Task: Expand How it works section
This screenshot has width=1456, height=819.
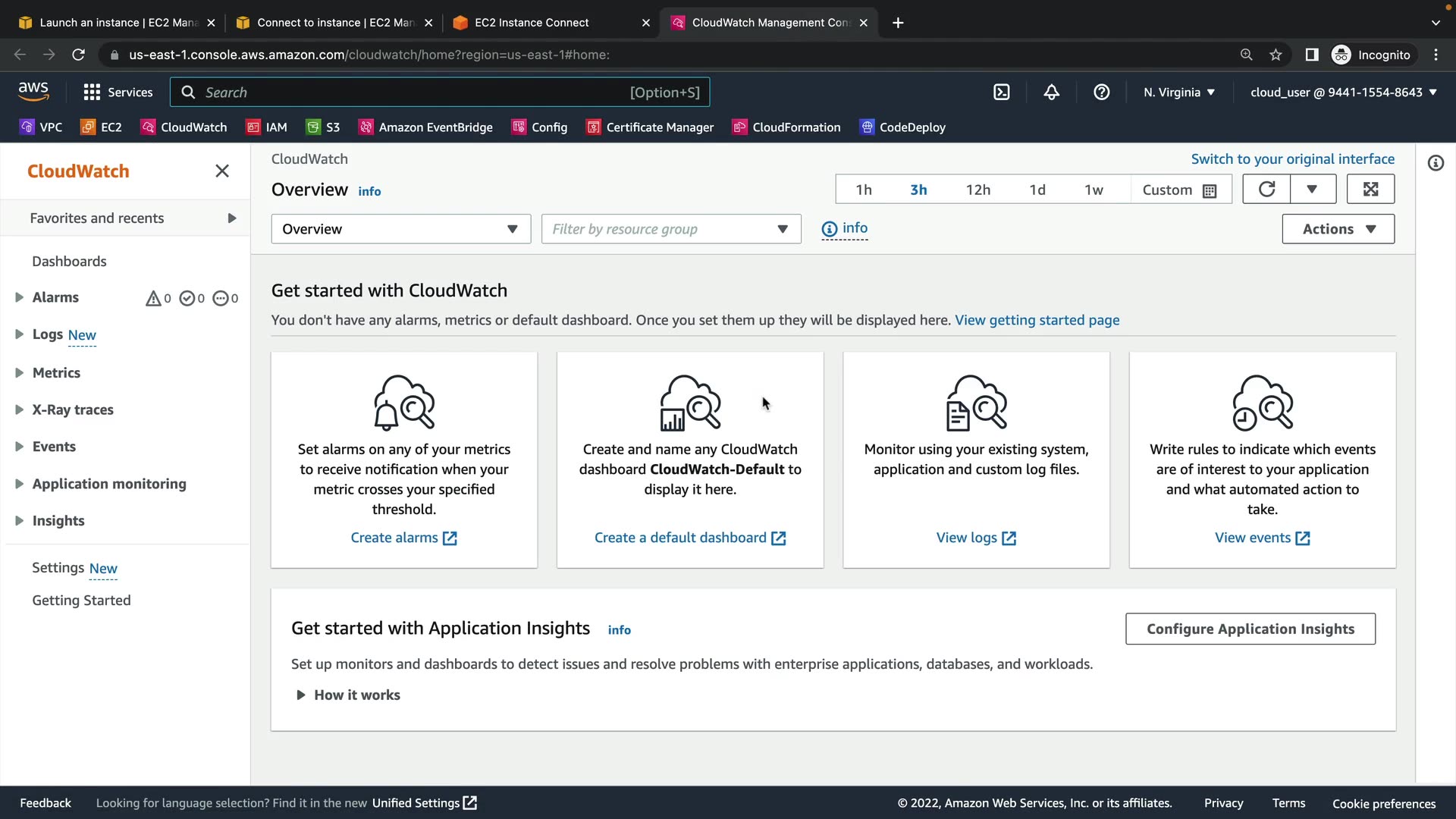Action: [x=348, y=695]
